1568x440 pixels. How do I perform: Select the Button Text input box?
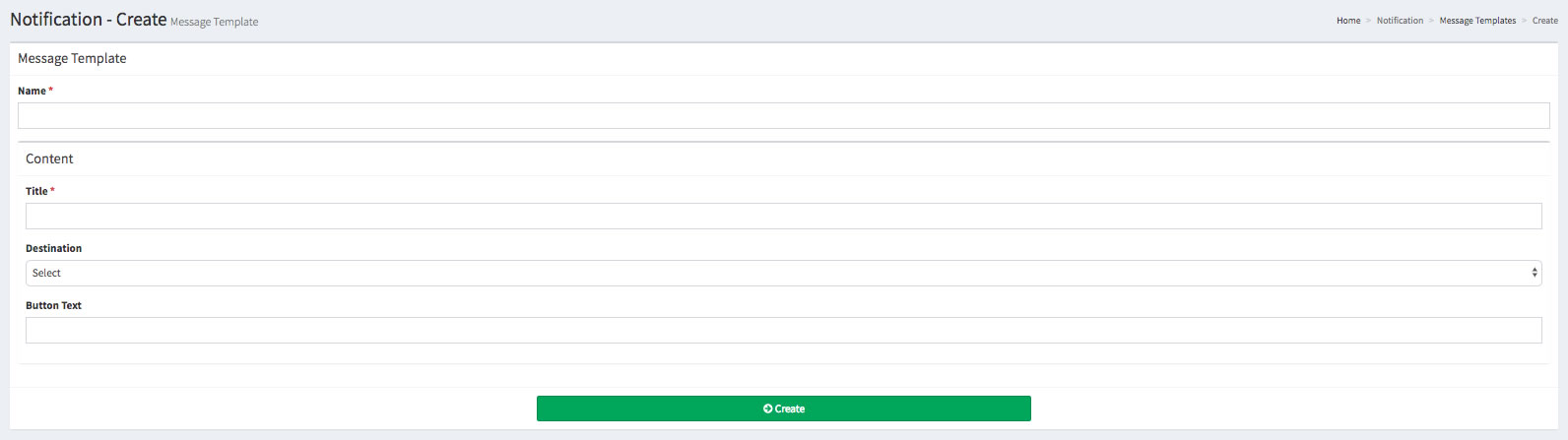tap(783, 331)
